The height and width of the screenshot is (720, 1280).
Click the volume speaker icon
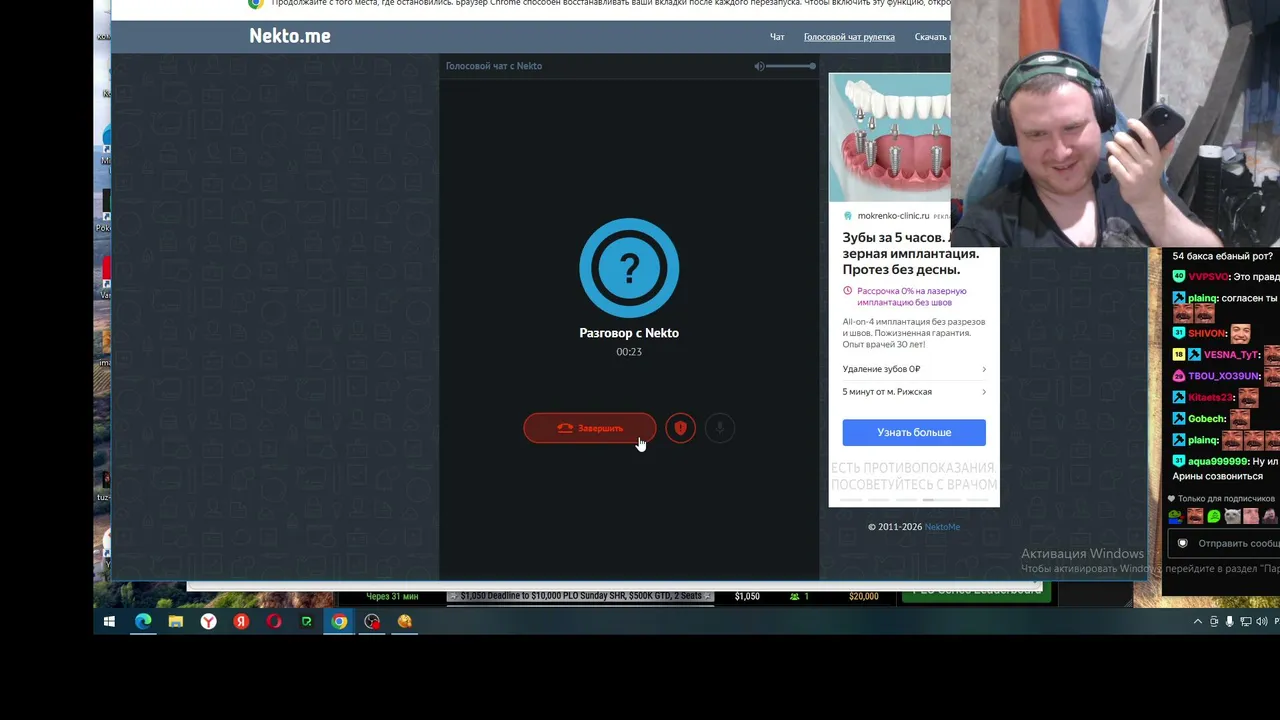click(760, 66)
